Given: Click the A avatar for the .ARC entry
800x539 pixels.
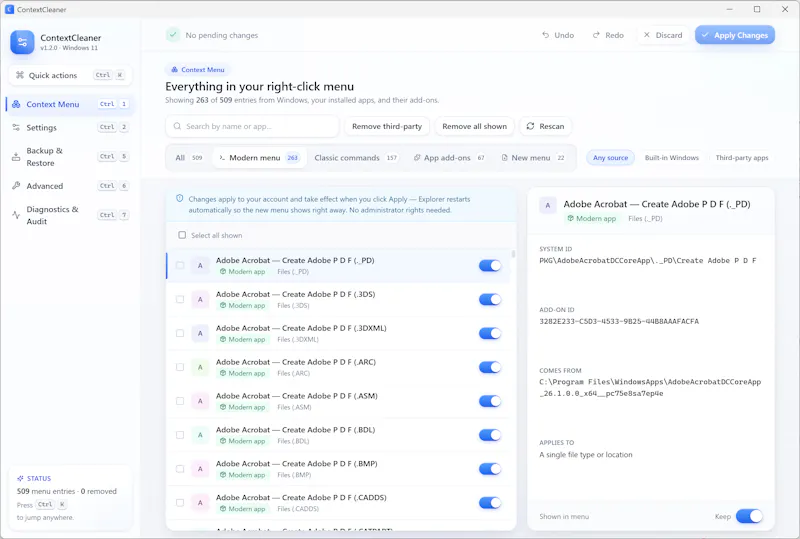Looking at the screenshot, I should (200, 367).
